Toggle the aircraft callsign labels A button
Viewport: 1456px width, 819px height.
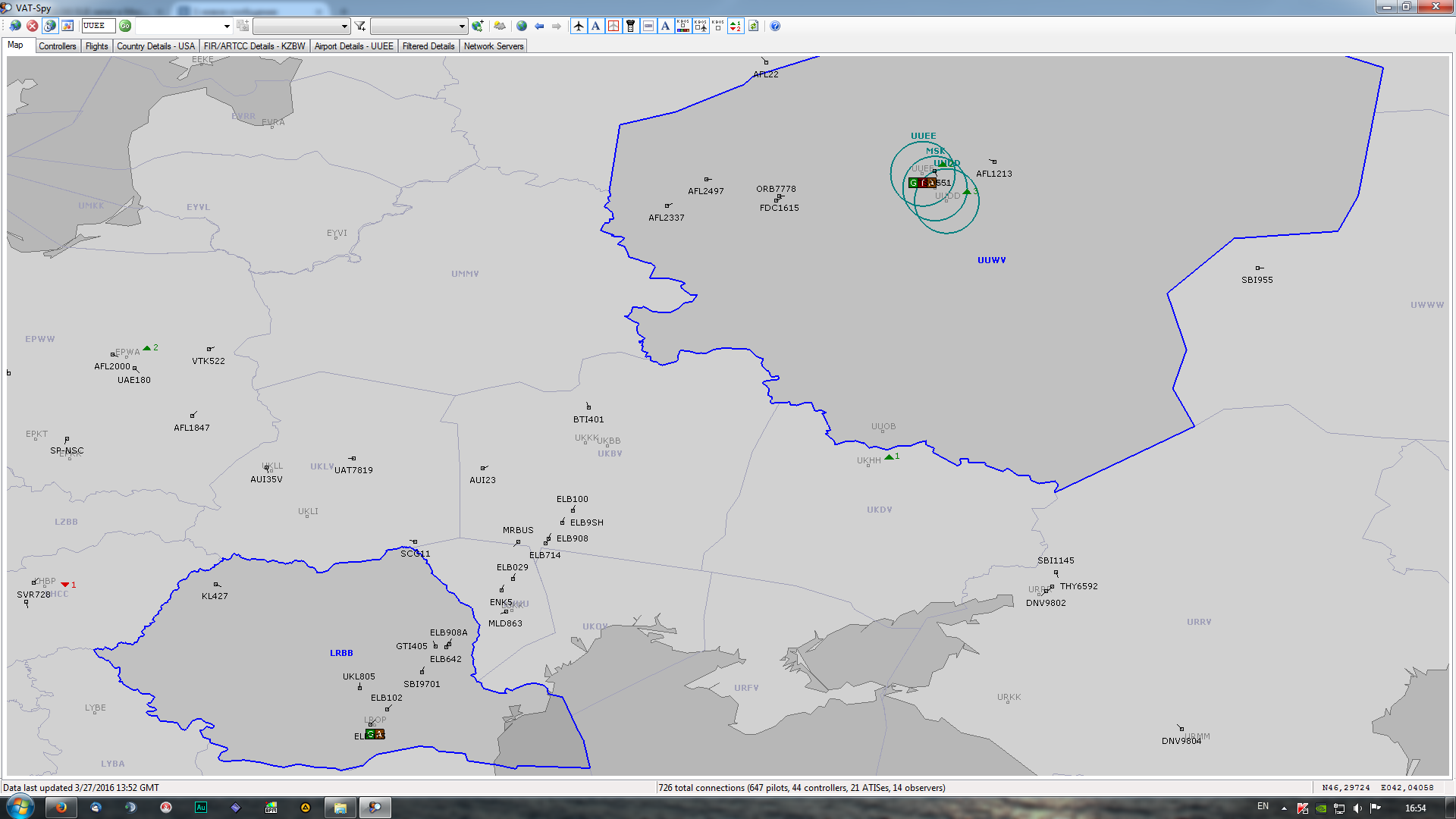[596, 26]
